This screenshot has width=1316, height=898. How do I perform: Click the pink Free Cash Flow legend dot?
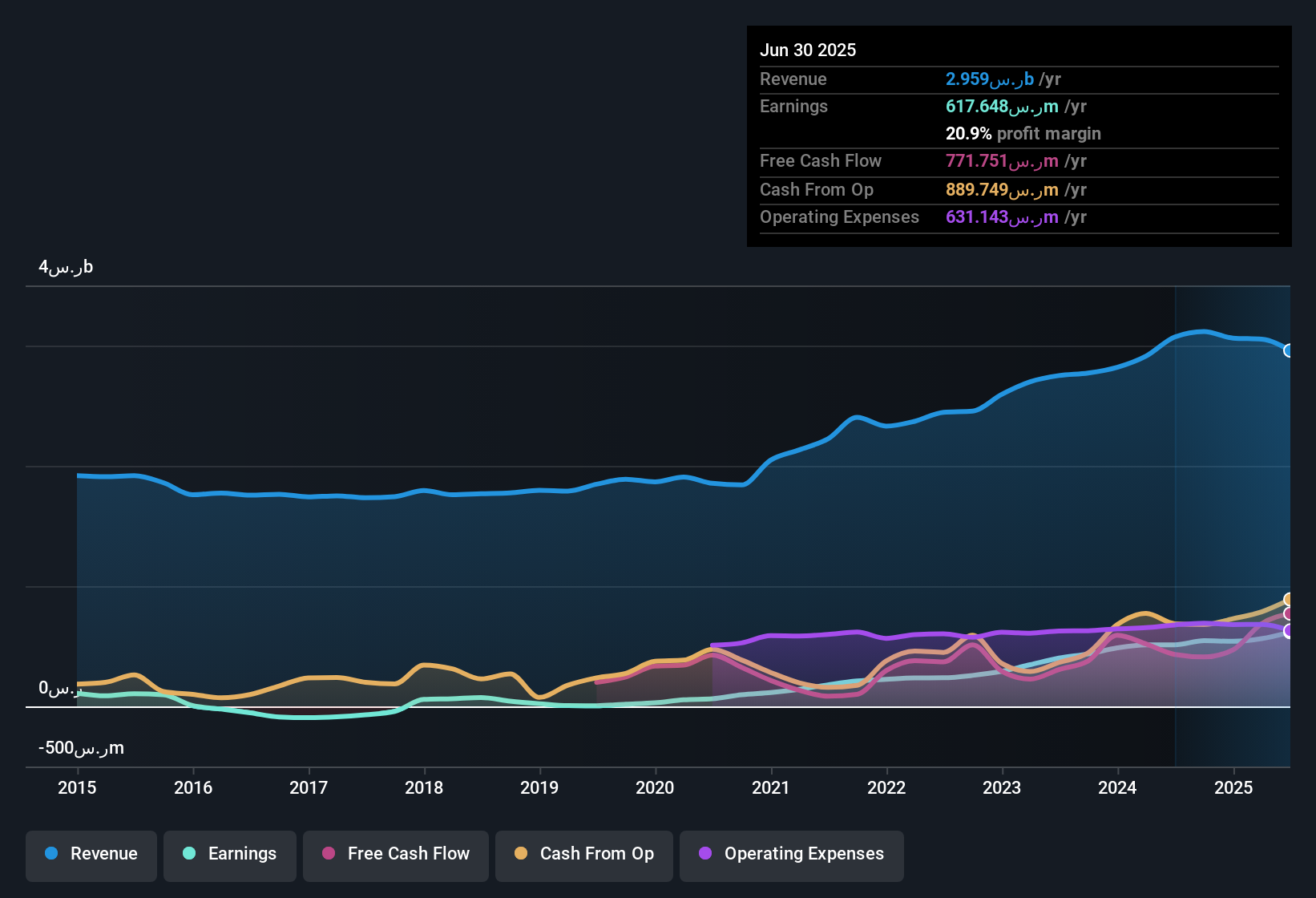point(329,853)
